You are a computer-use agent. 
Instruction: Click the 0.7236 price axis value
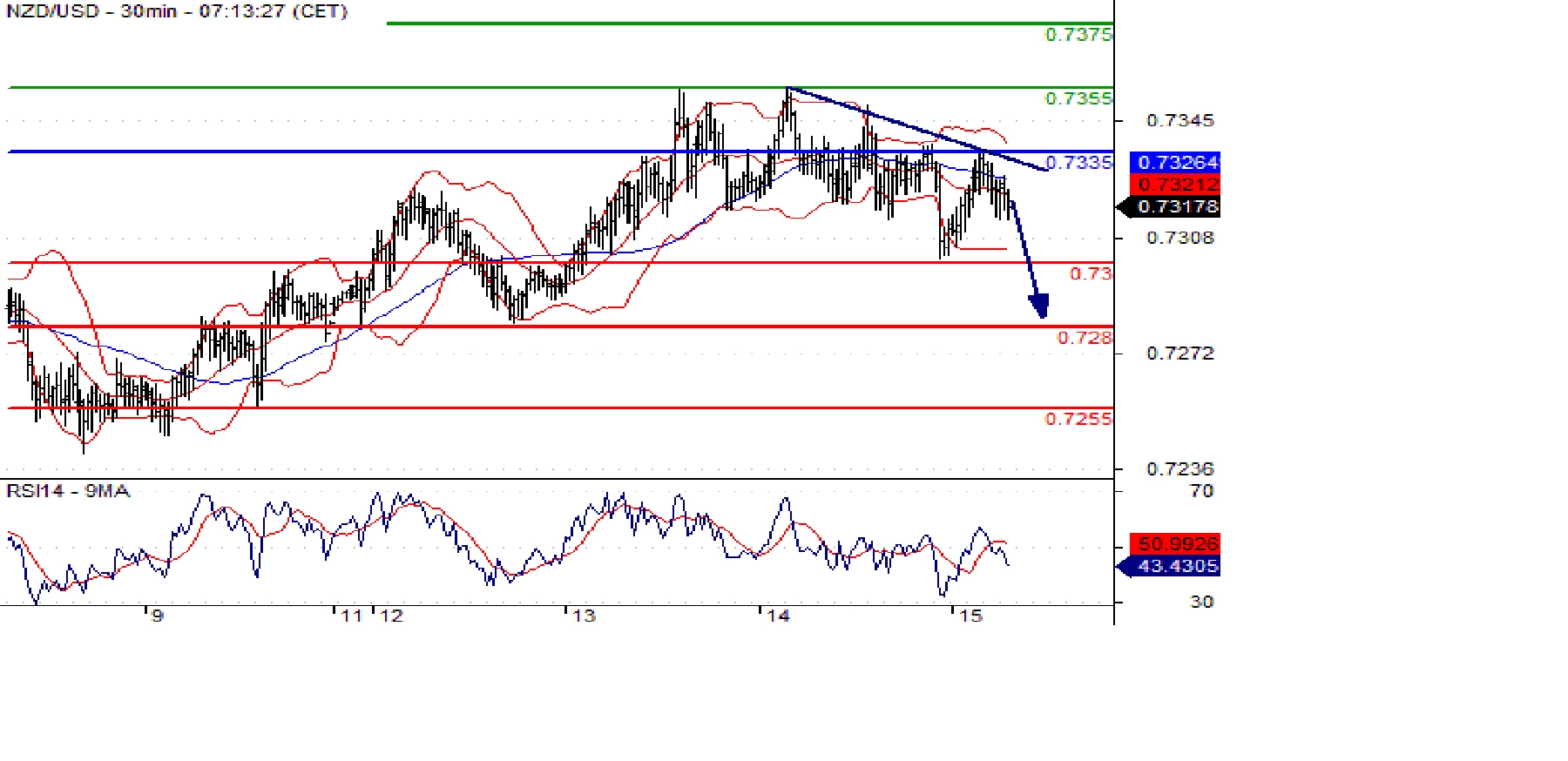(1179, 468)
